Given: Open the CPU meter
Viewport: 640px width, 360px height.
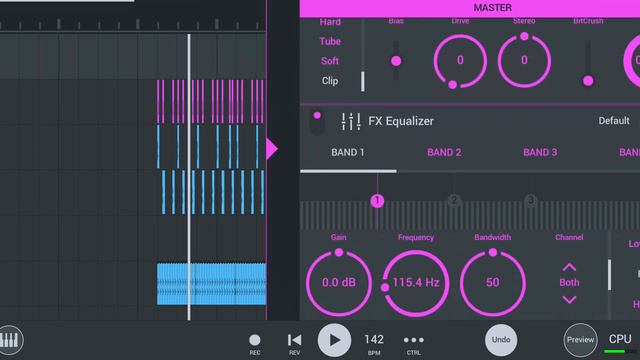Looking at the screenshot, I should point(620,343).
